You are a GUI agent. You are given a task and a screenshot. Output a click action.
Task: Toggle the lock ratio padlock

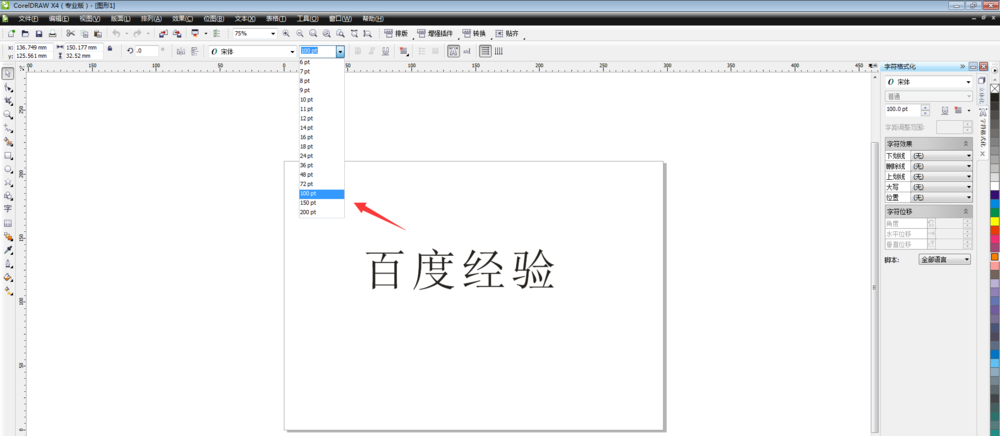[110, 48]
